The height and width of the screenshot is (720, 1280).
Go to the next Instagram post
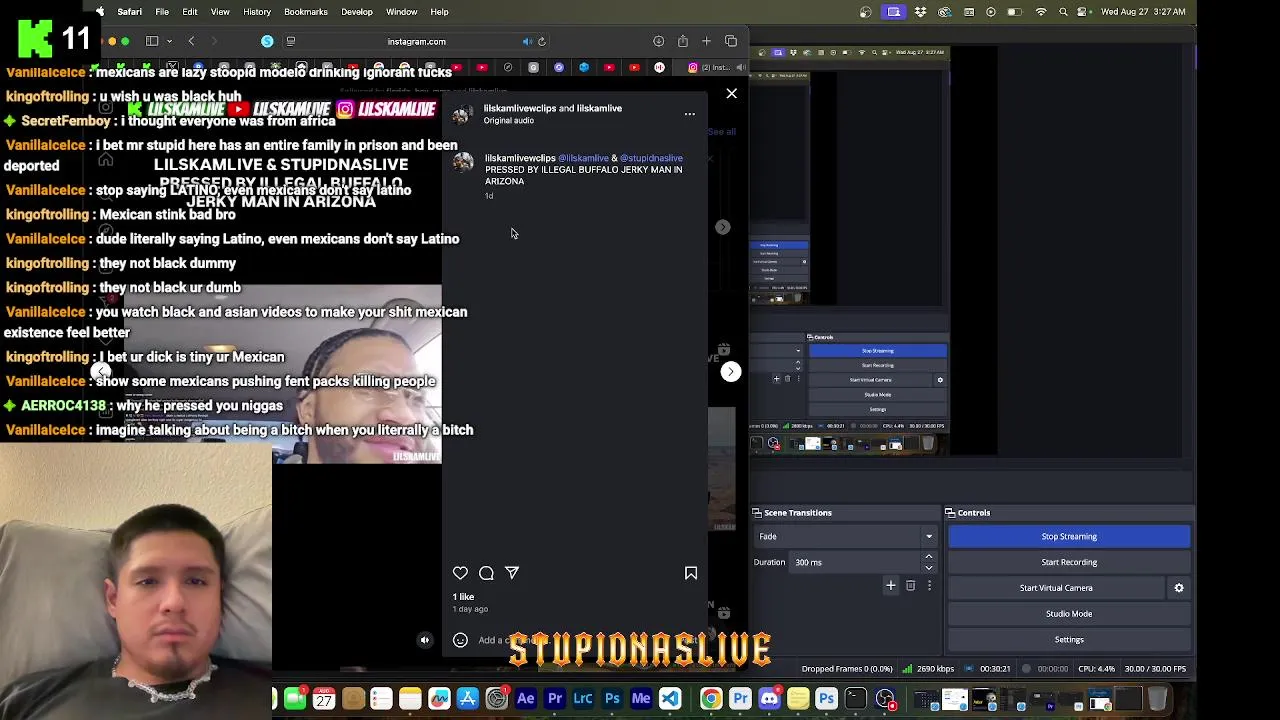(x=731, y=371)
